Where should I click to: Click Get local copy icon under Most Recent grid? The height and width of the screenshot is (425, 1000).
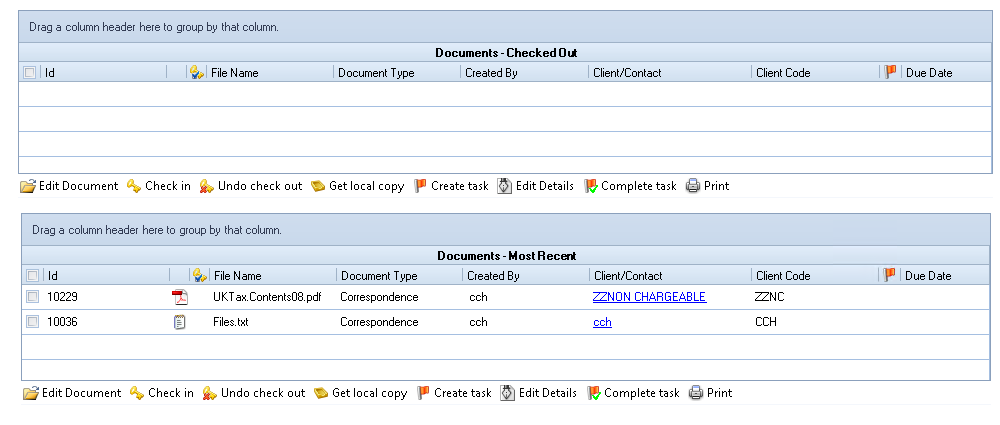[x=321, y=393]
